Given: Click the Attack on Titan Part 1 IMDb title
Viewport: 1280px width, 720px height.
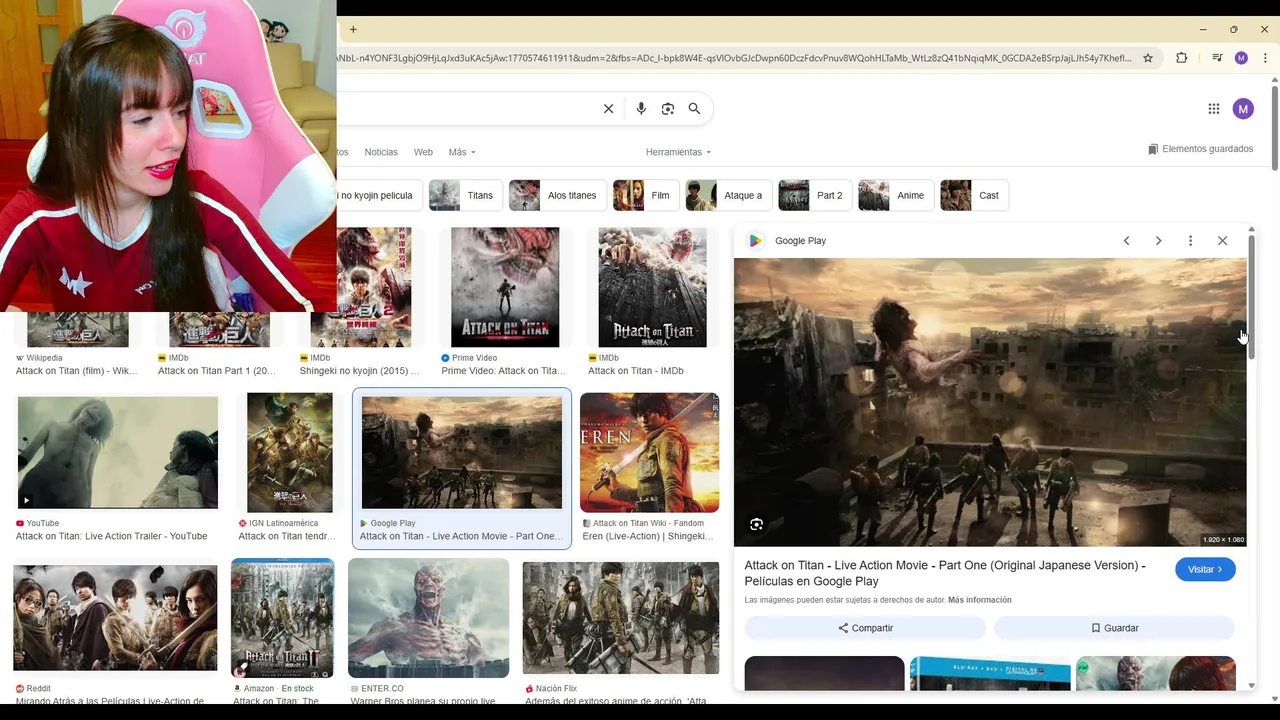Looking at the screenshot, I should pos(217,371).
